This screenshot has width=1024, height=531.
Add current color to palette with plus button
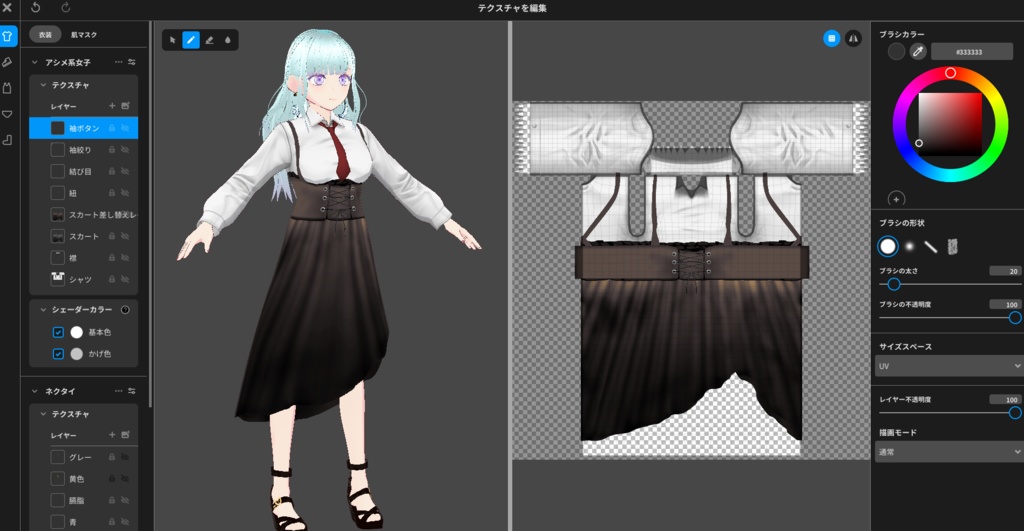pos(896,199)
